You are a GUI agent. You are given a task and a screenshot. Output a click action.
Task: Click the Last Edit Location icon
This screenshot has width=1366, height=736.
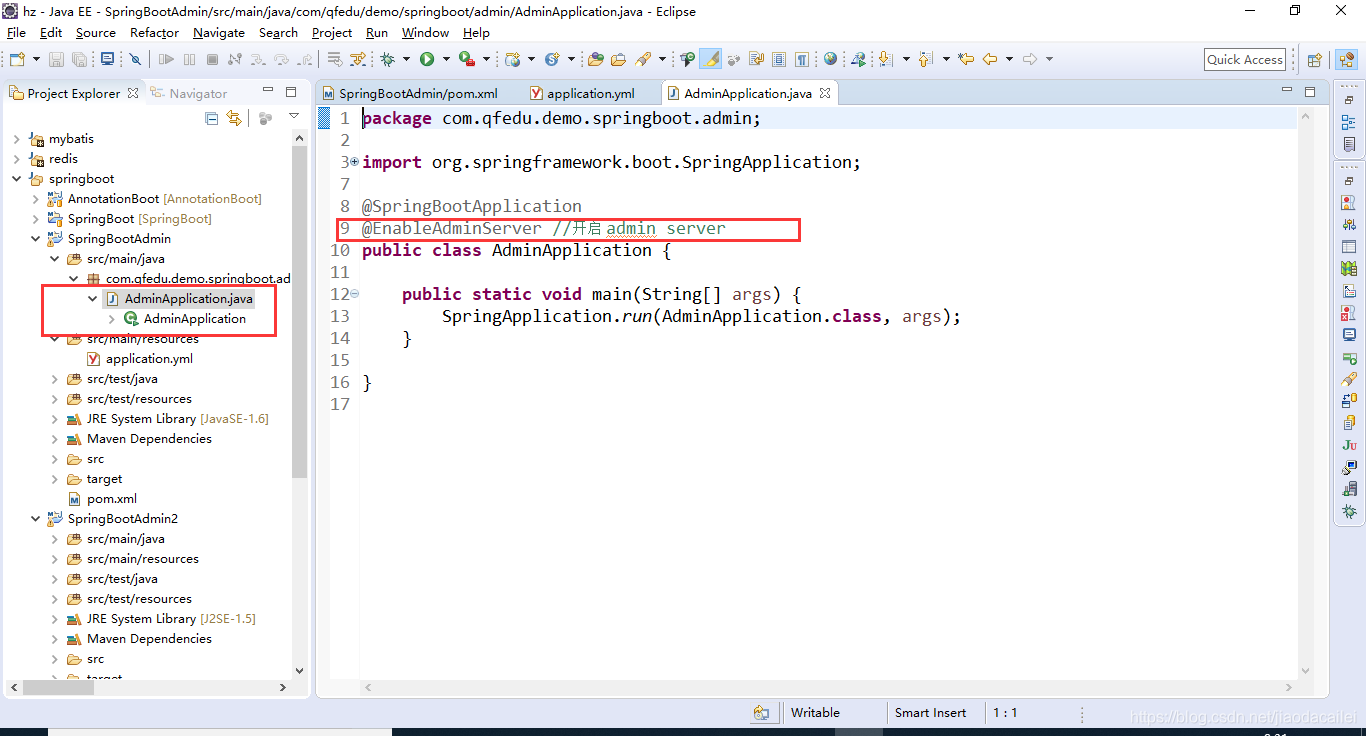click(x=966, y=60)
